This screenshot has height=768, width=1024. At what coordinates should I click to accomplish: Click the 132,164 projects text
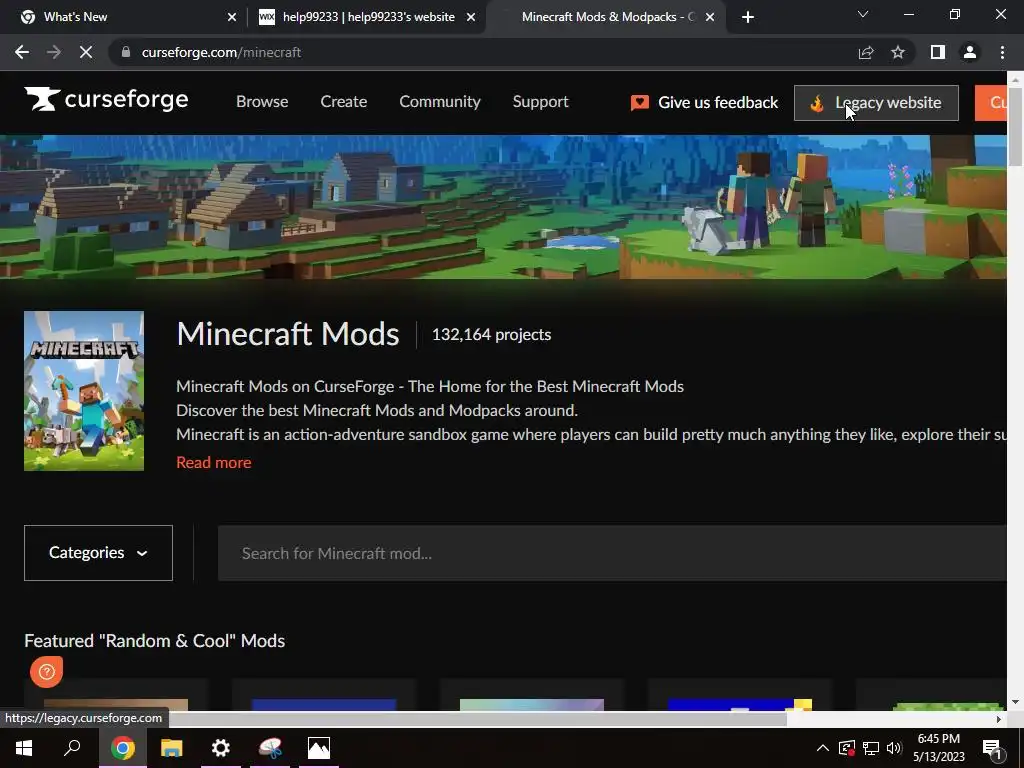click(x=491, y=334)
